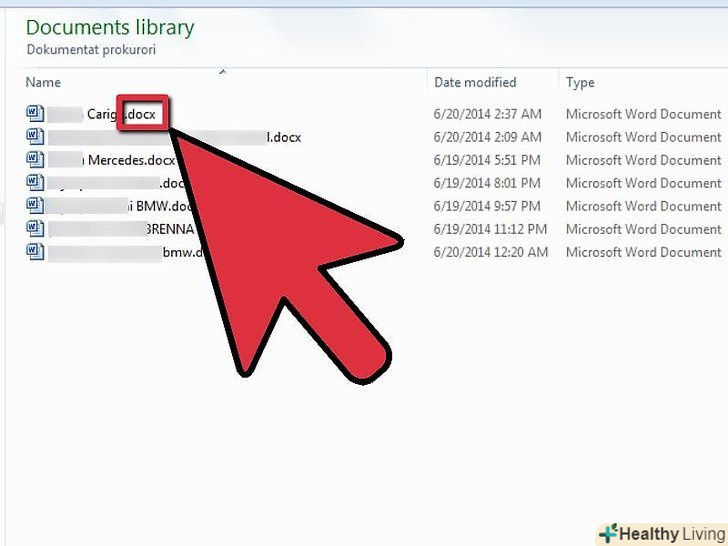The height and width of the screenshot is (546, 728).
Task: Click sort arrow above Name column
Action: (x=223, y=72)
